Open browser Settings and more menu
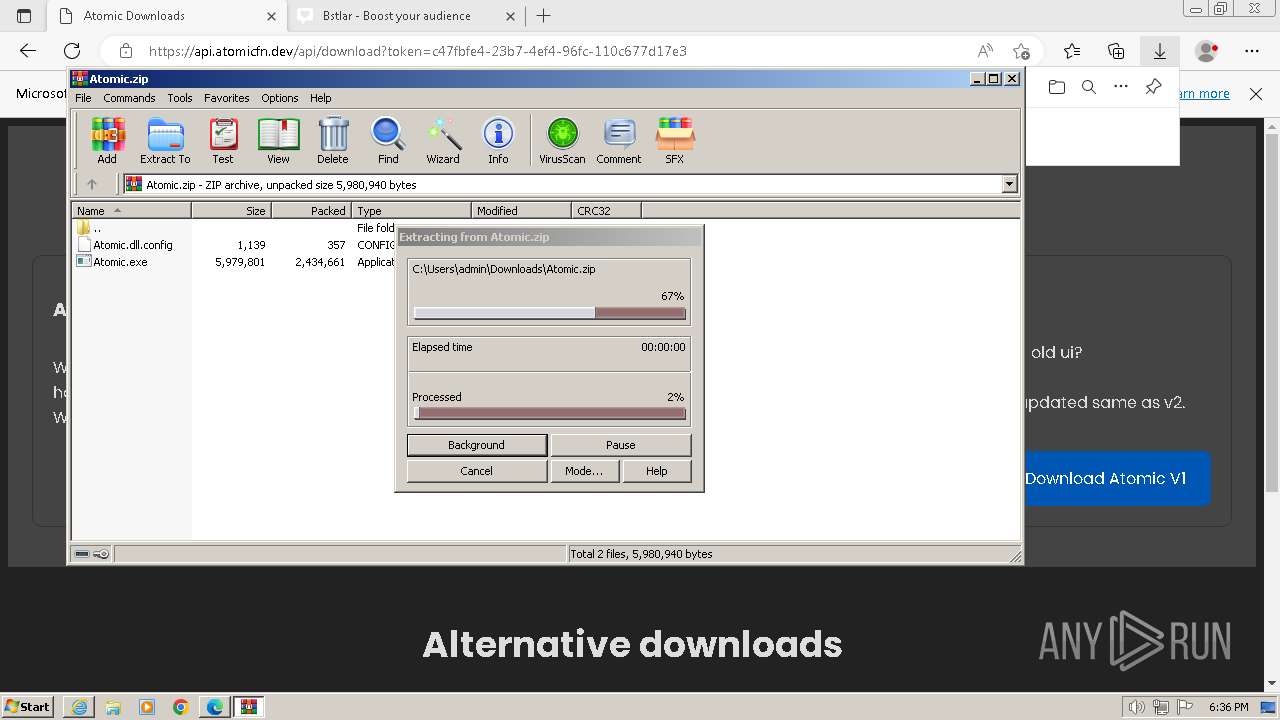Screen dimensions: 1280x720 (1252, 51)
